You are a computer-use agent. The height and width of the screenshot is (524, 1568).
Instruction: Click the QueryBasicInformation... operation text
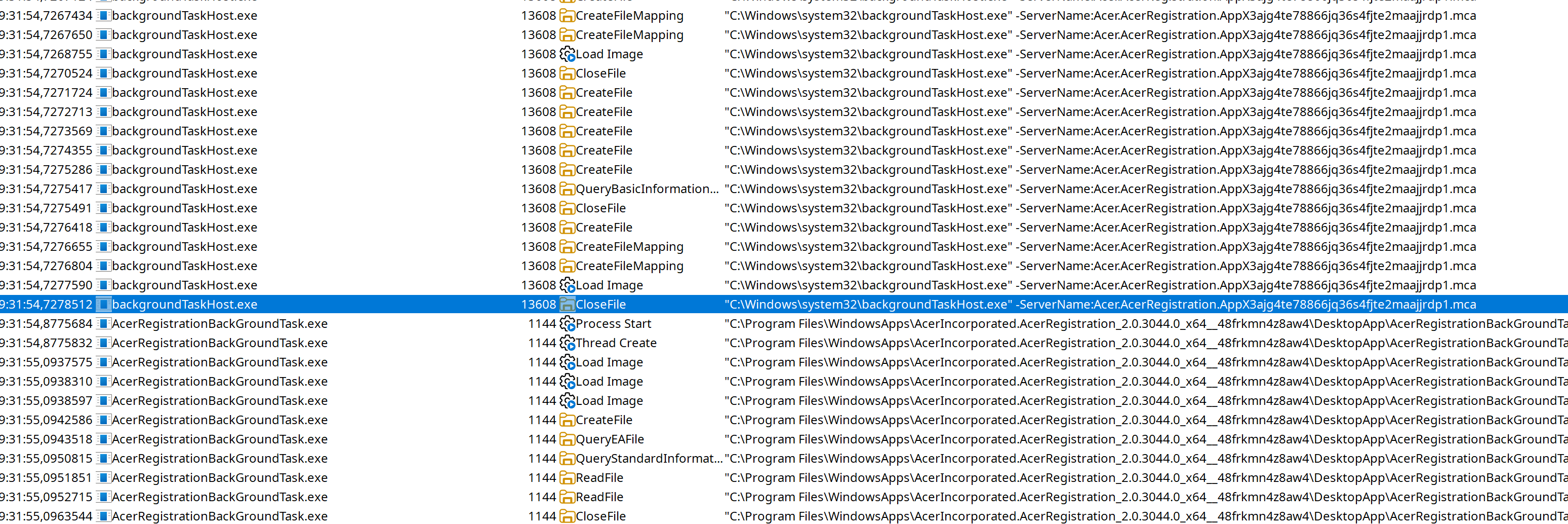pos(648,189)
